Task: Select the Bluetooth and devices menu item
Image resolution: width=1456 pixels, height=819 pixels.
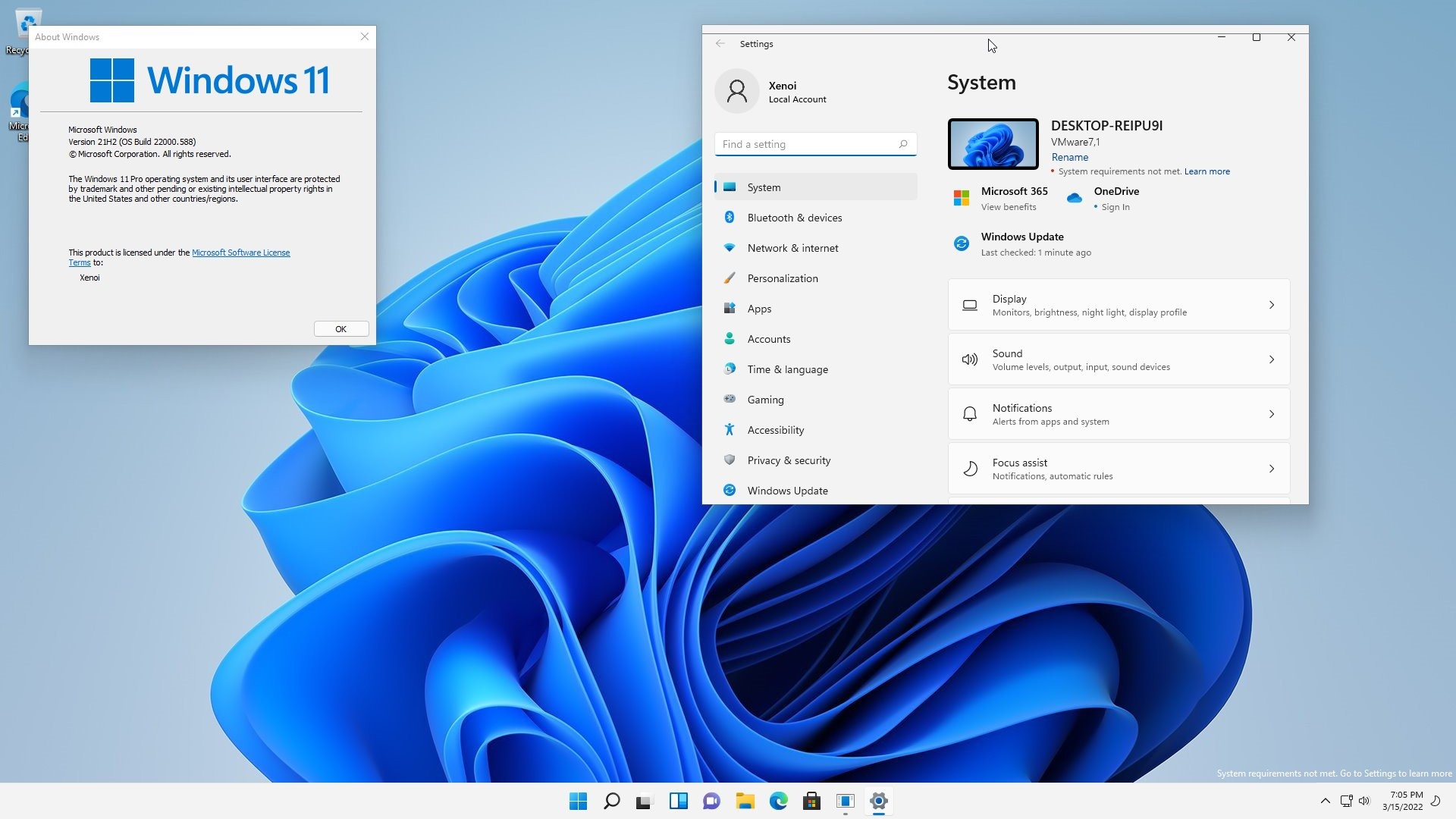Action: tap(794, 217)
